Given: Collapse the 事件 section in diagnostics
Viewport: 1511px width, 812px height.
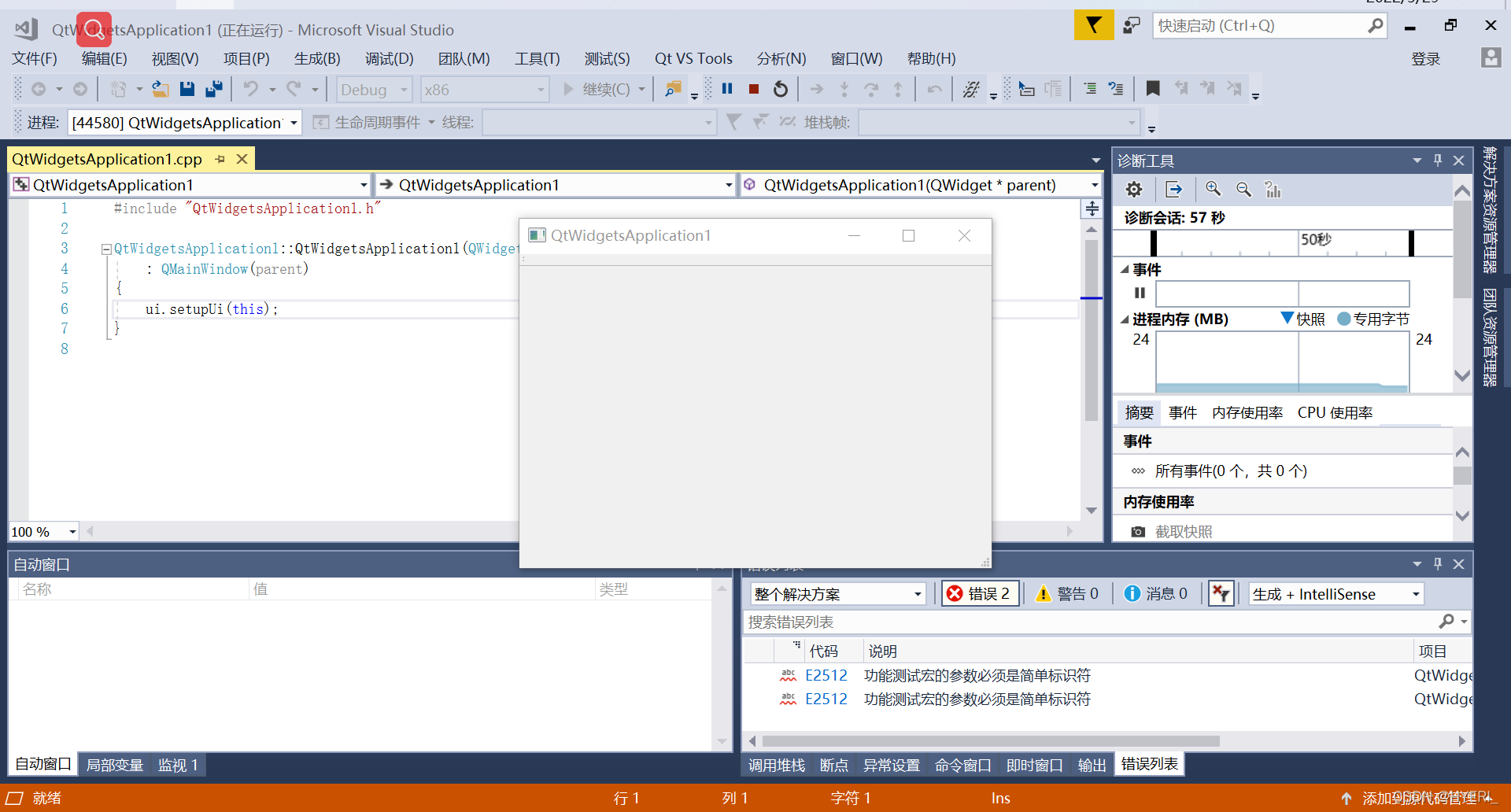Looking at the screenshot, I should 1125,269.
